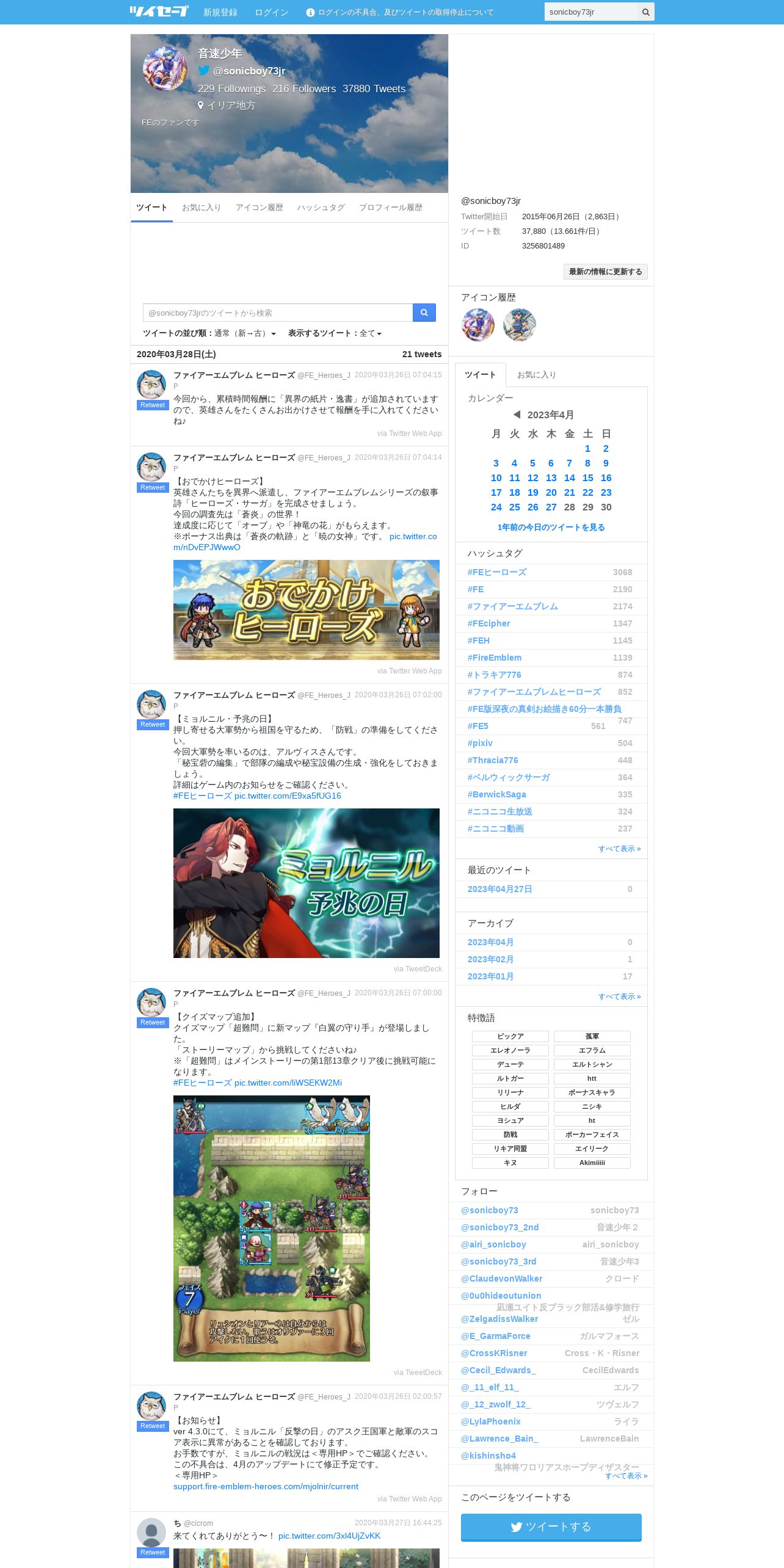Click the header search magnifier icon
Image resolution: width=784 pixels, height=1568 pixels.
[645, 12]
